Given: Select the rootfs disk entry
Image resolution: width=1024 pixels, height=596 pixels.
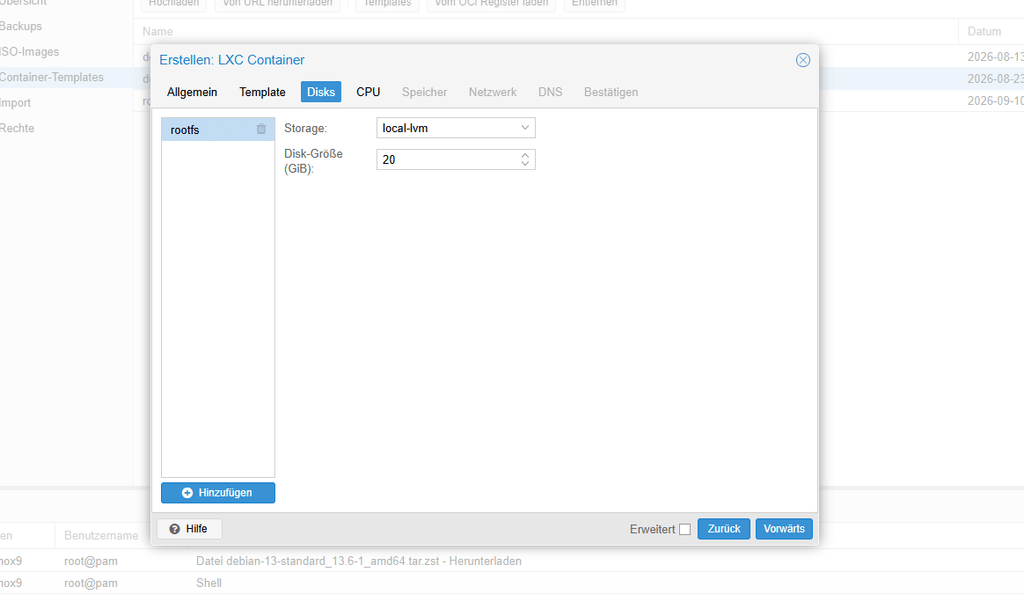Looking at the screenshot, I should pos(209,130).
